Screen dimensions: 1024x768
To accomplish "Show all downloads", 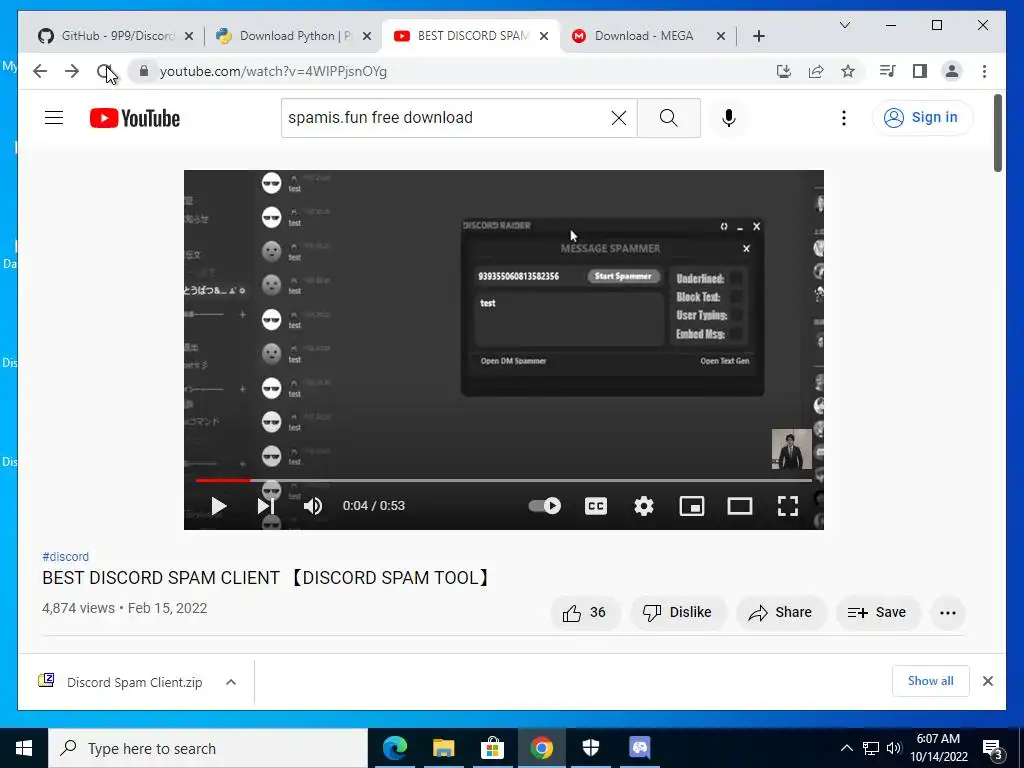I will pos(931,681).
